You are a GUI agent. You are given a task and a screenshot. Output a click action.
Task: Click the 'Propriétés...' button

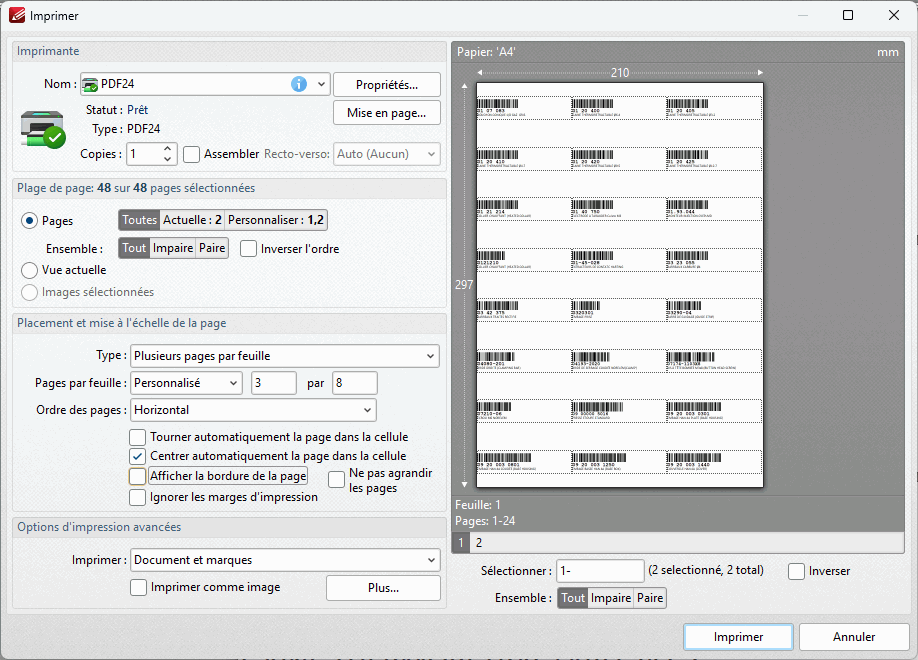386,85
